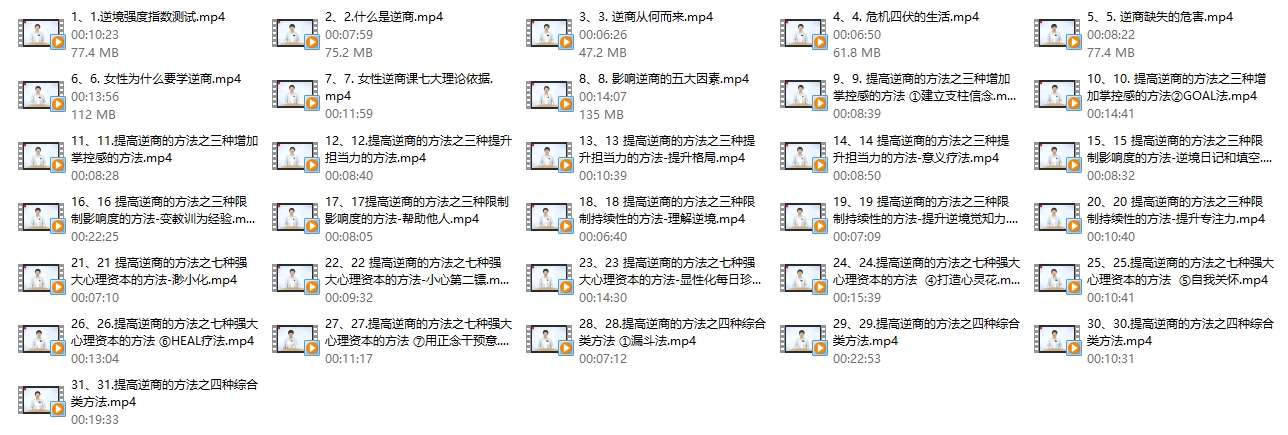Select file name 8.影响逆商的五大因素.mp4
Viewport: 1288px width, 435px height.
click(664, 78)
